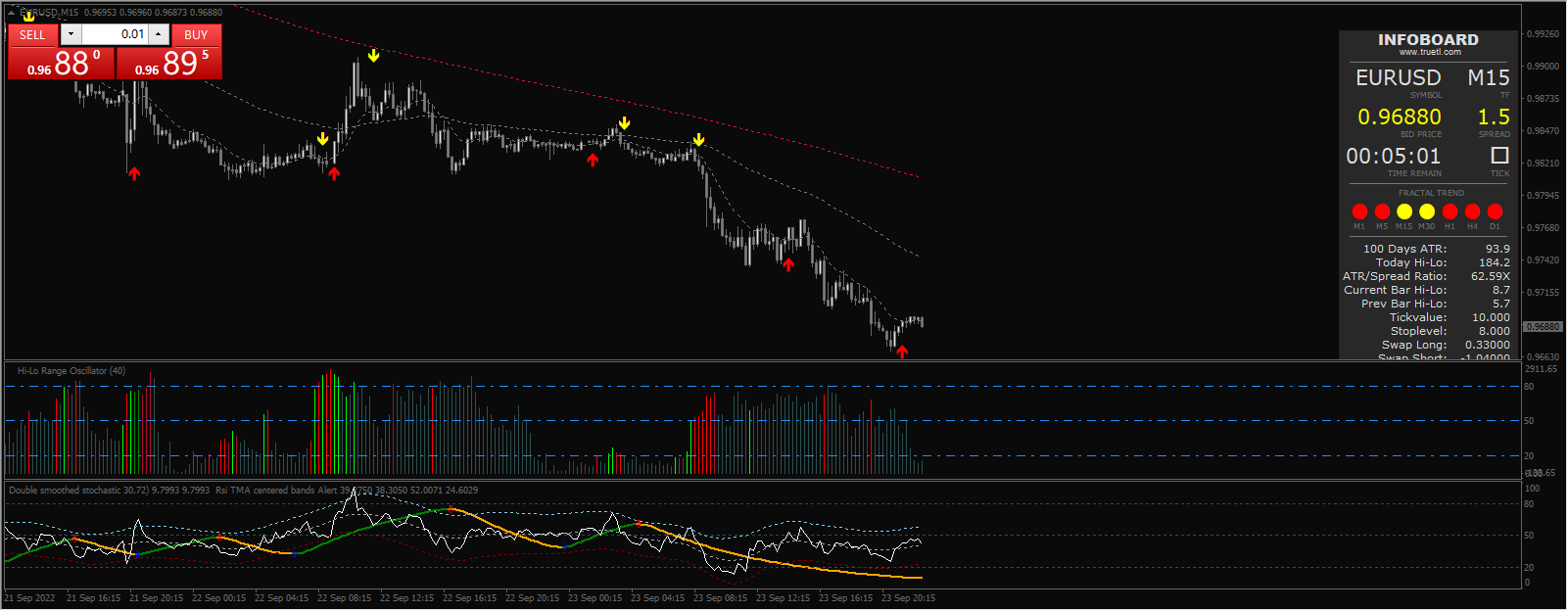1568x611 pixels.
Task: Click the 23 Sep 00:15 time axis label
Action: click(594, 598)
